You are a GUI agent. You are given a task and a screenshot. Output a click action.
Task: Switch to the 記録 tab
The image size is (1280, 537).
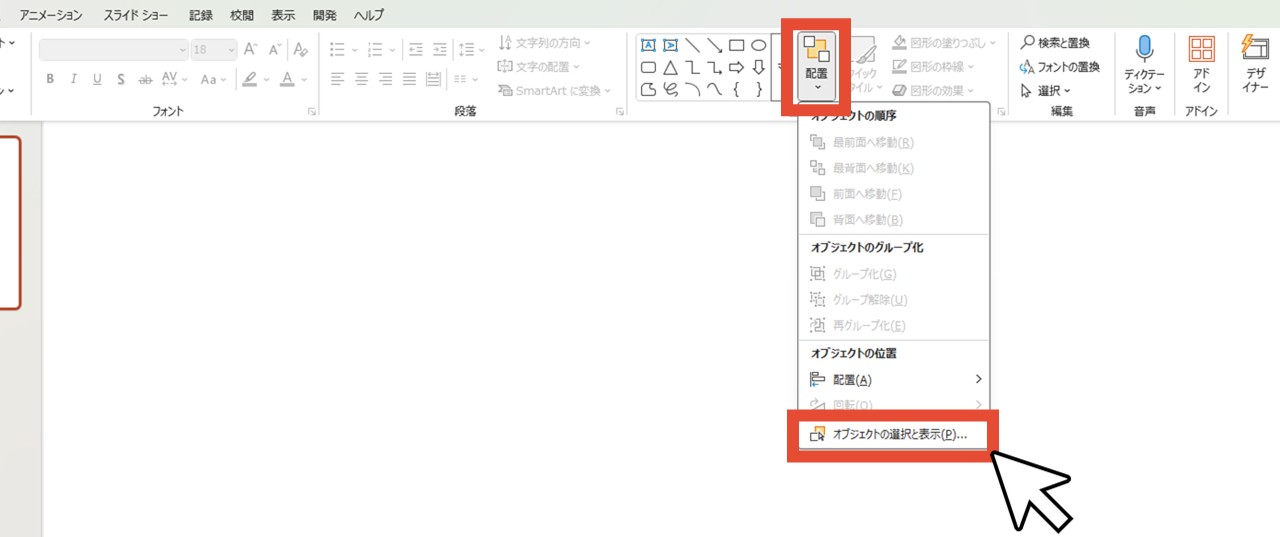[x=200, y=15]
